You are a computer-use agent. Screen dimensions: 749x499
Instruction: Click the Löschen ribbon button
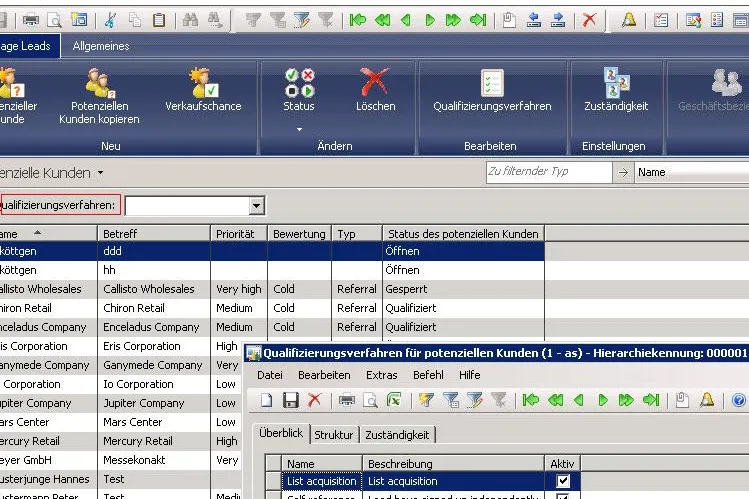click(x=375, y=91)
